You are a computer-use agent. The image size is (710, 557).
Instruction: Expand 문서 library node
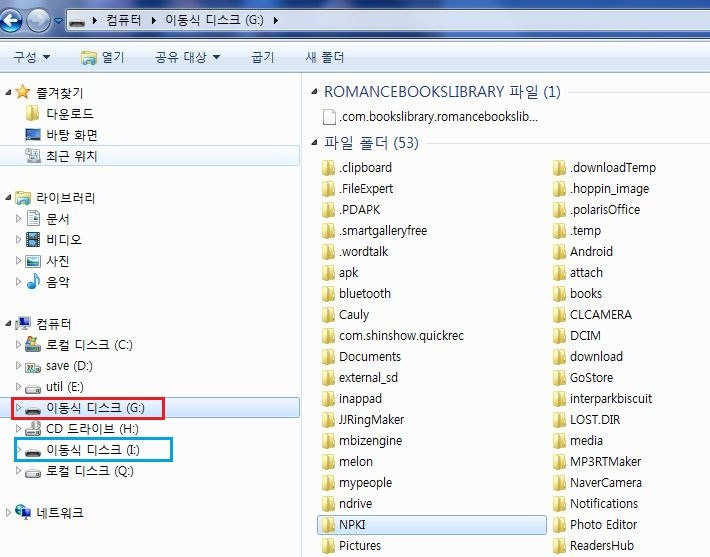pos(18,218)
